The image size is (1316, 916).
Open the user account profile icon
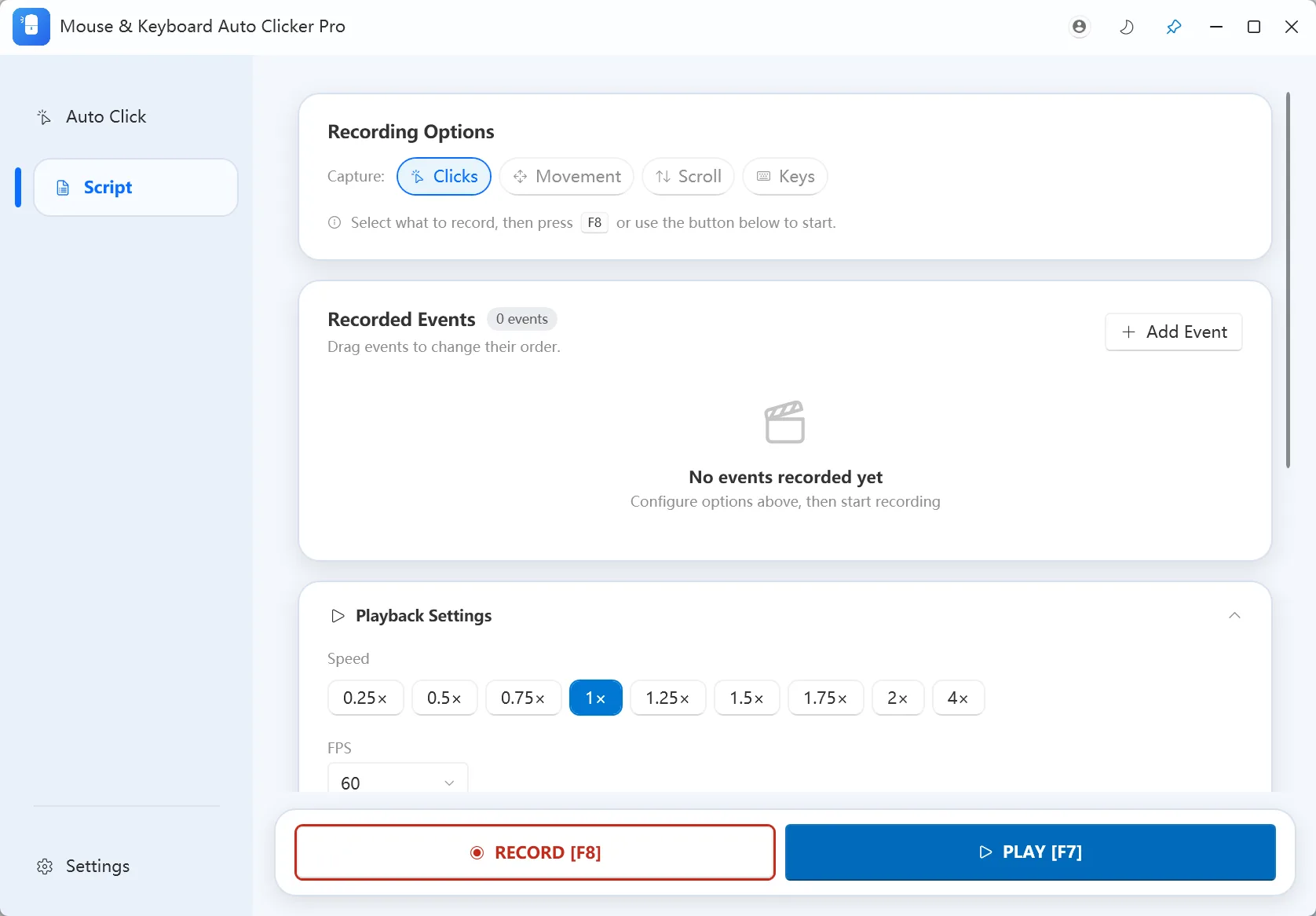click(x=1080, y=27)
